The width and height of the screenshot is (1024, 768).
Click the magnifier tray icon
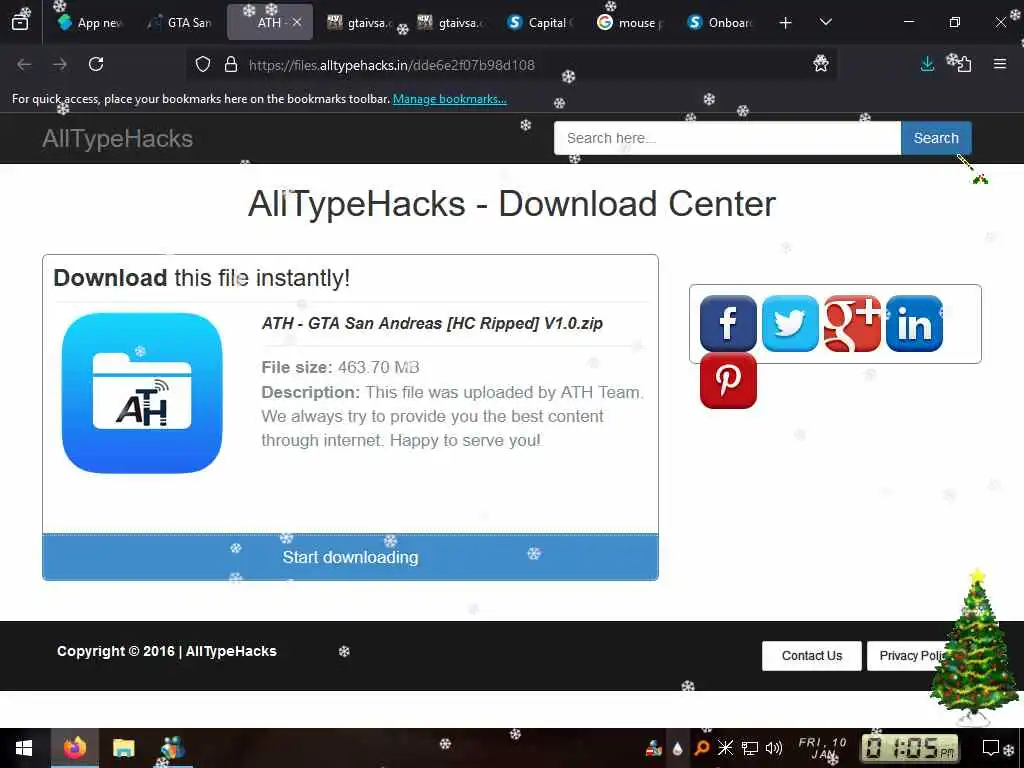[x=702, y=748]
